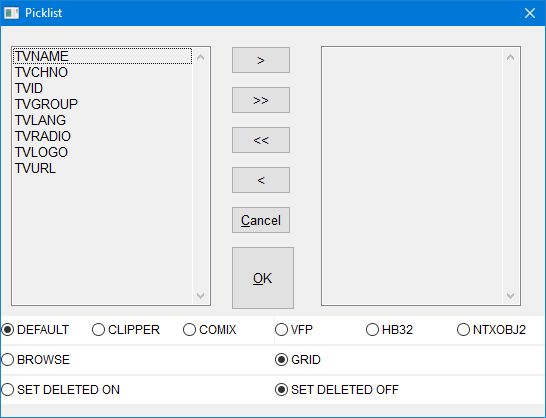
Task: Choose the HB32 radio button
Action: [389, 330]
